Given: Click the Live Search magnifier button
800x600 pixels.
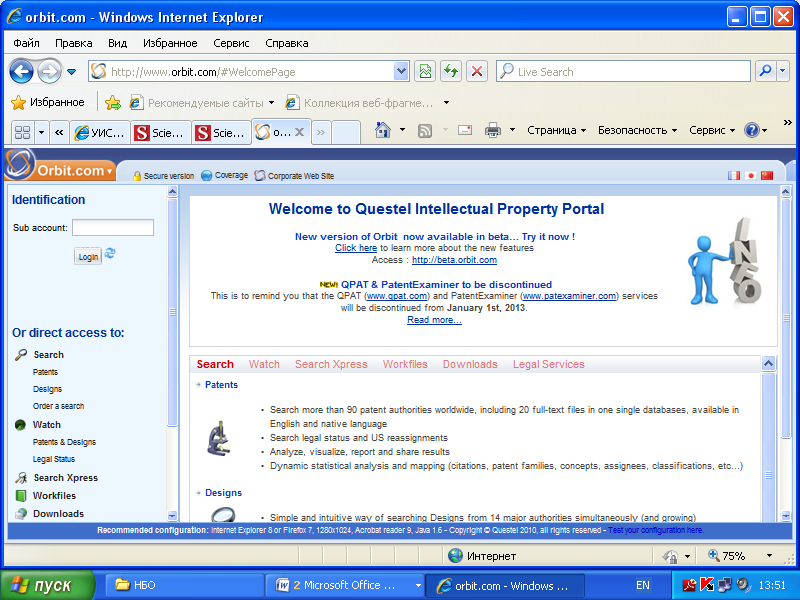Looking at the screenshot, I should [x=765, y=71].
